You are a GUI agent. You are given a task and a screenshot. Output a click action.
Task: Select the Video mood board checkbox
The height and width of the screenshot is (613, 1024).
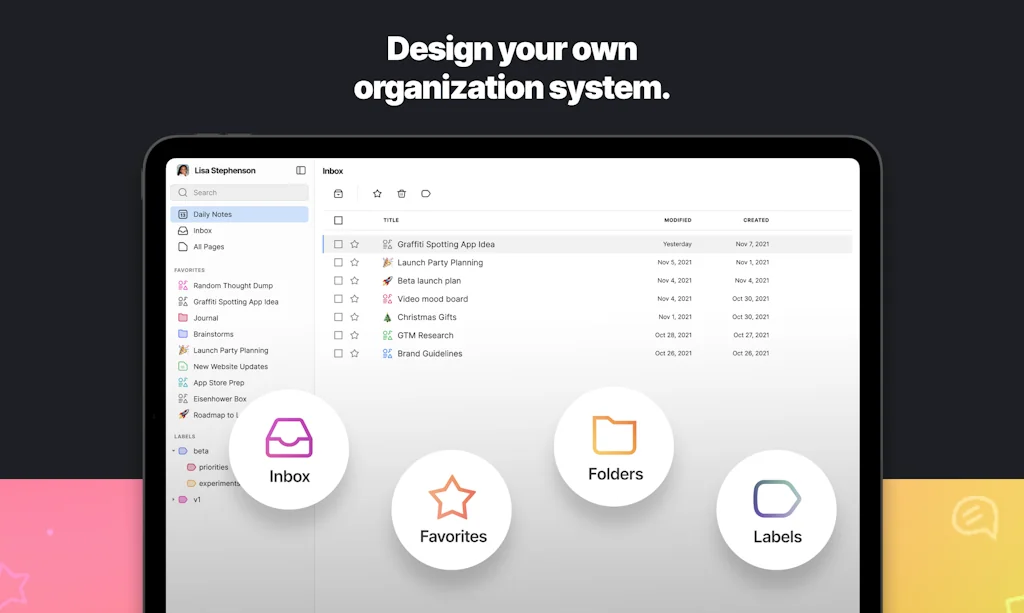(x=338, y=299)
